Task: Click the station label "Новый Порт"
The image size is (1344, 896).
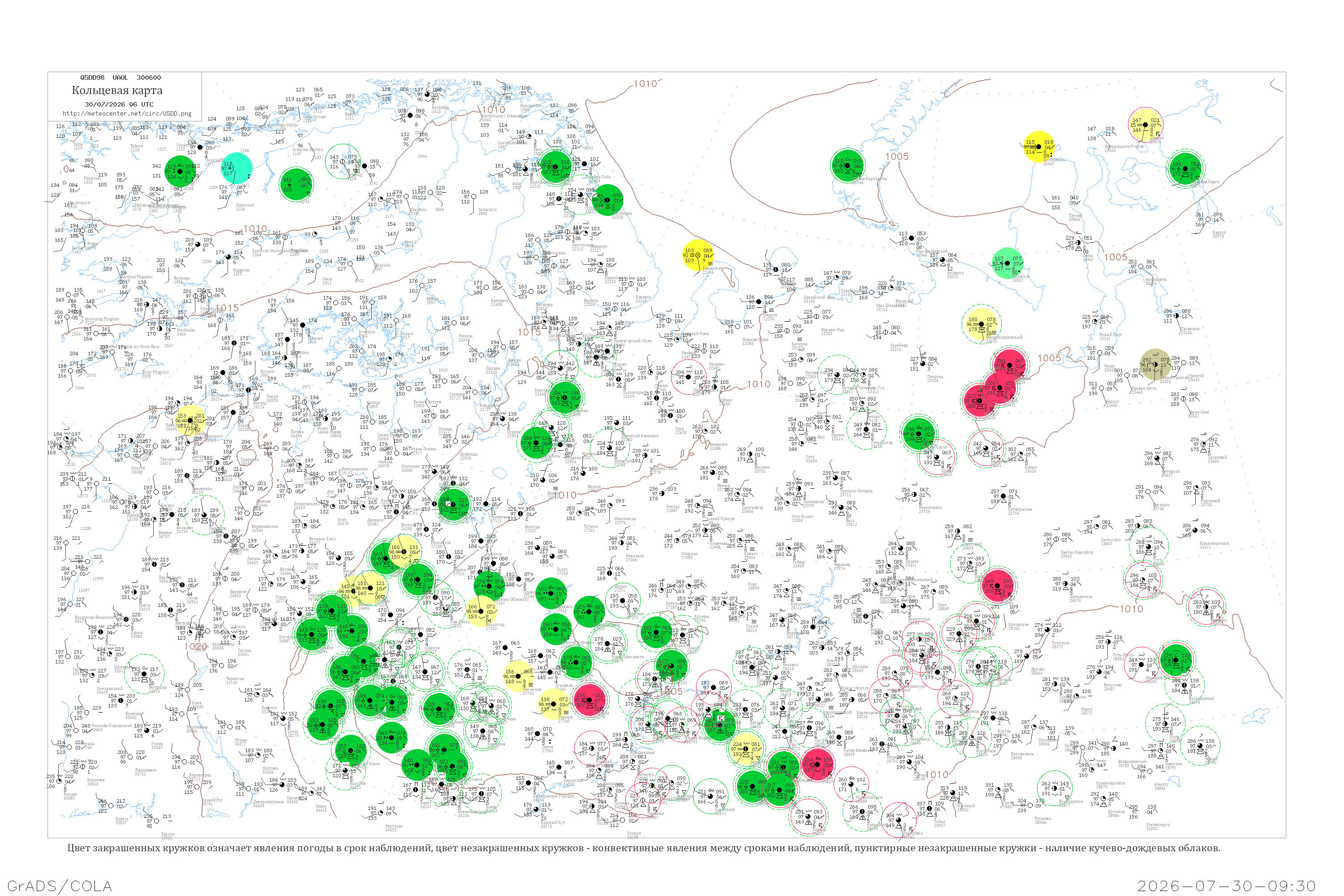Action: 1110,335
